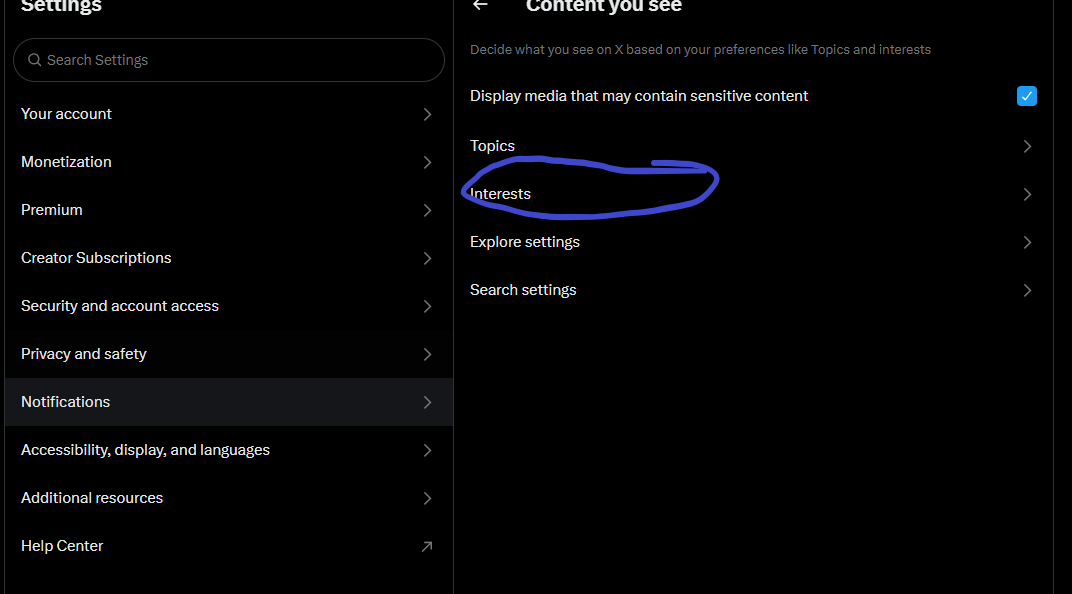Open Your account settings
The height and width of the screenshot is (594, 1072).
228,114
